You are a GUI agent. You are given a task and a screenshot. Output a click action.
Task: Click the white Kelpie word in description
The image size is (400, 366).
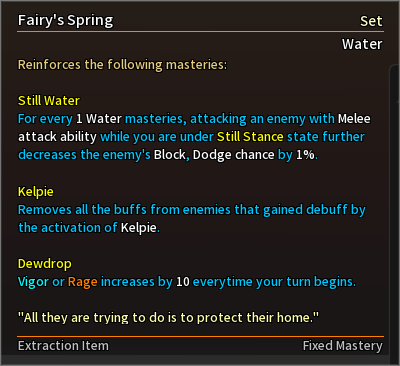tap(138, 228)
